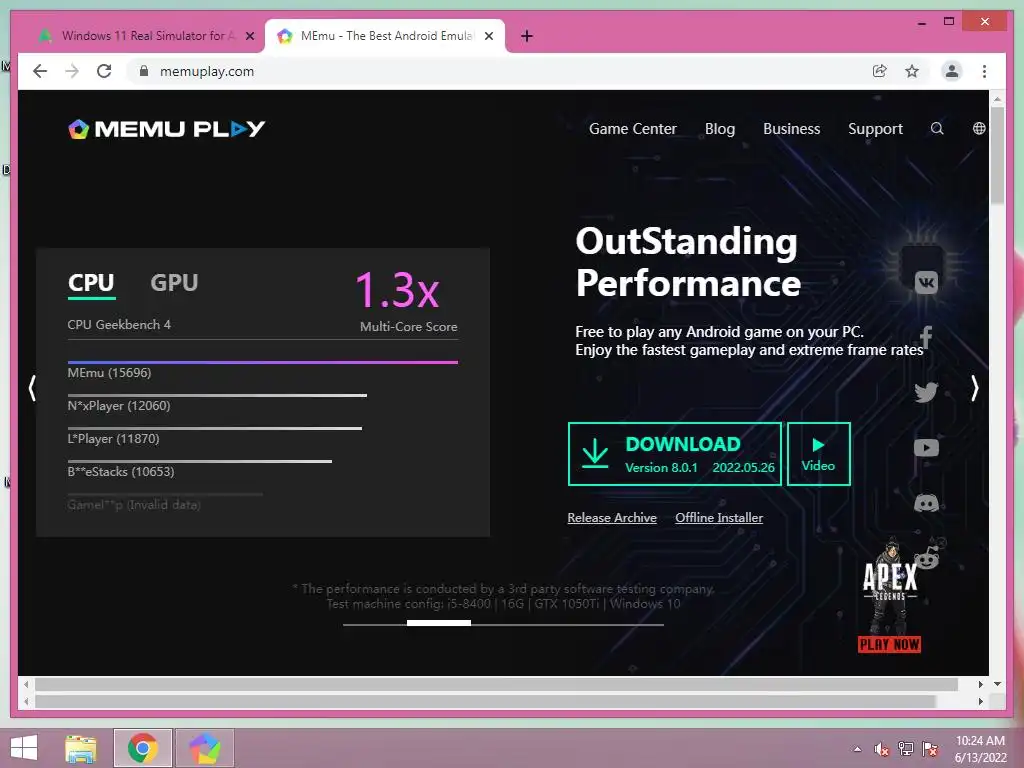This screenshot has height=768, width=1024.
Task: Show previous slide with left arrow
Action: coord(32,388)
